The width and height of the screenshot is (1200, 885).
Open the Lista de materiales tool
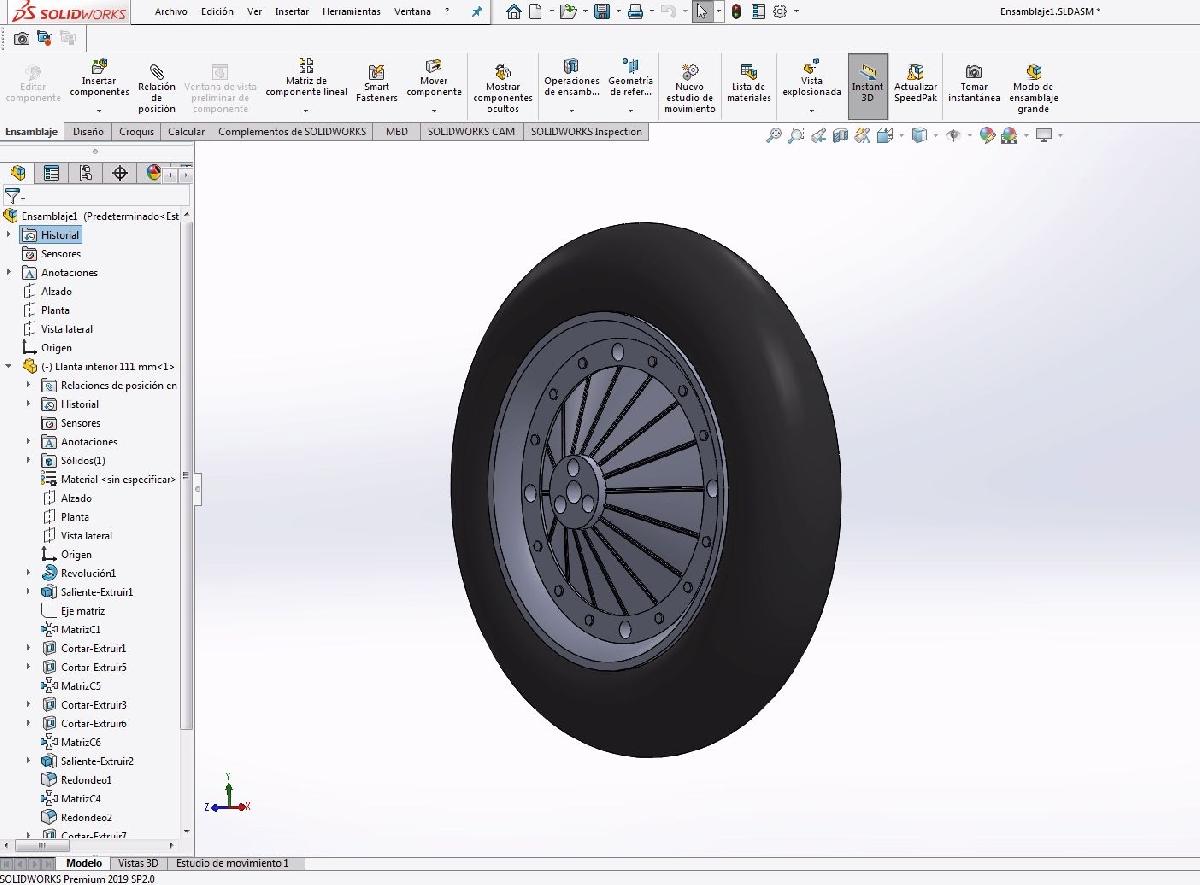coord(749,84)
